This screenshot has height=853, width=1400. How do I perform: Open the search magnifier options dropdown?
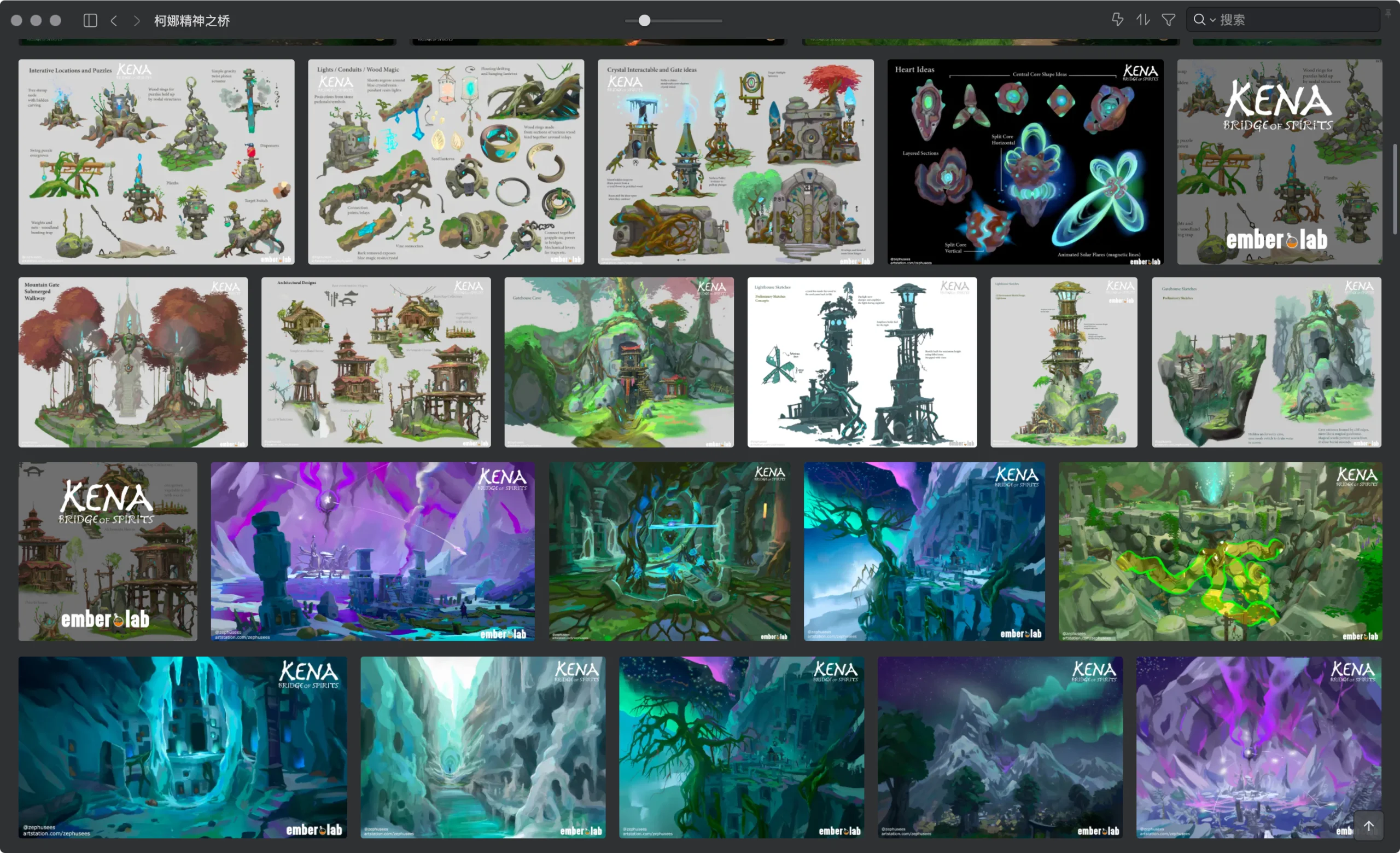tap(1204, 20)
